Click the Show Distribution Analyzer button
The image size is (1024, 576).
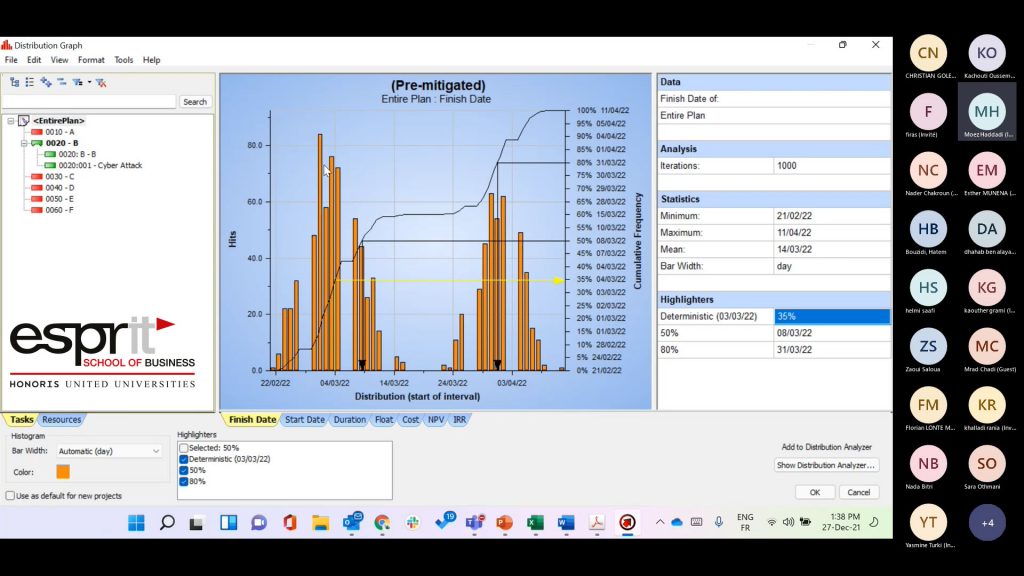coord(826,465)
